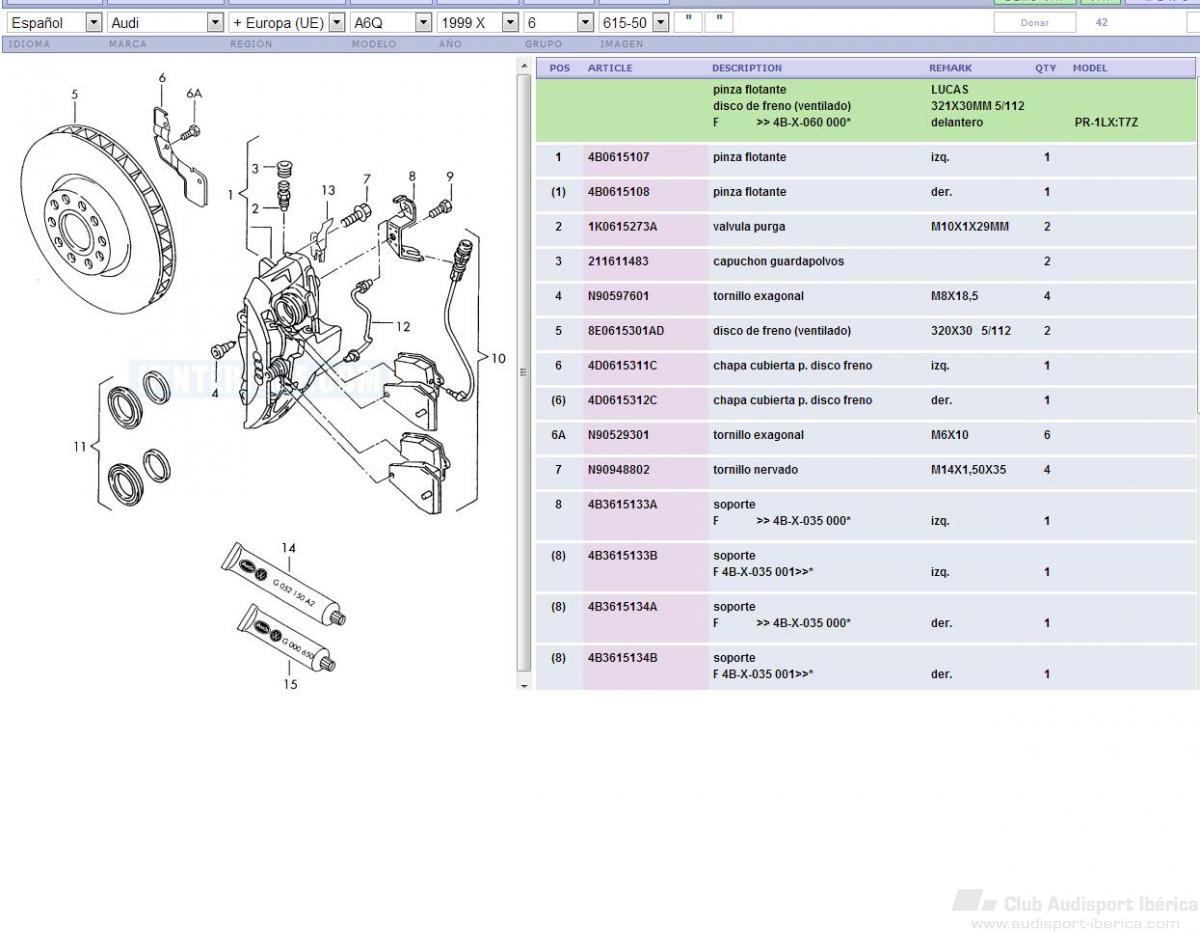Screen dimensions: 1200x932
Task: Expand the + Europa (UE) region dropdown
Action: (x=287, y=22)
